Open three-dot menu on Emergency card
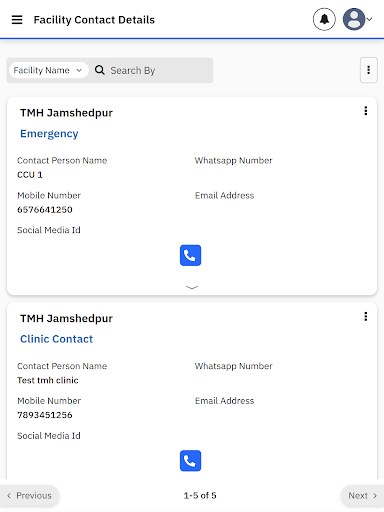The width and height of the screenshot is (384, 512). pos(366,111)
